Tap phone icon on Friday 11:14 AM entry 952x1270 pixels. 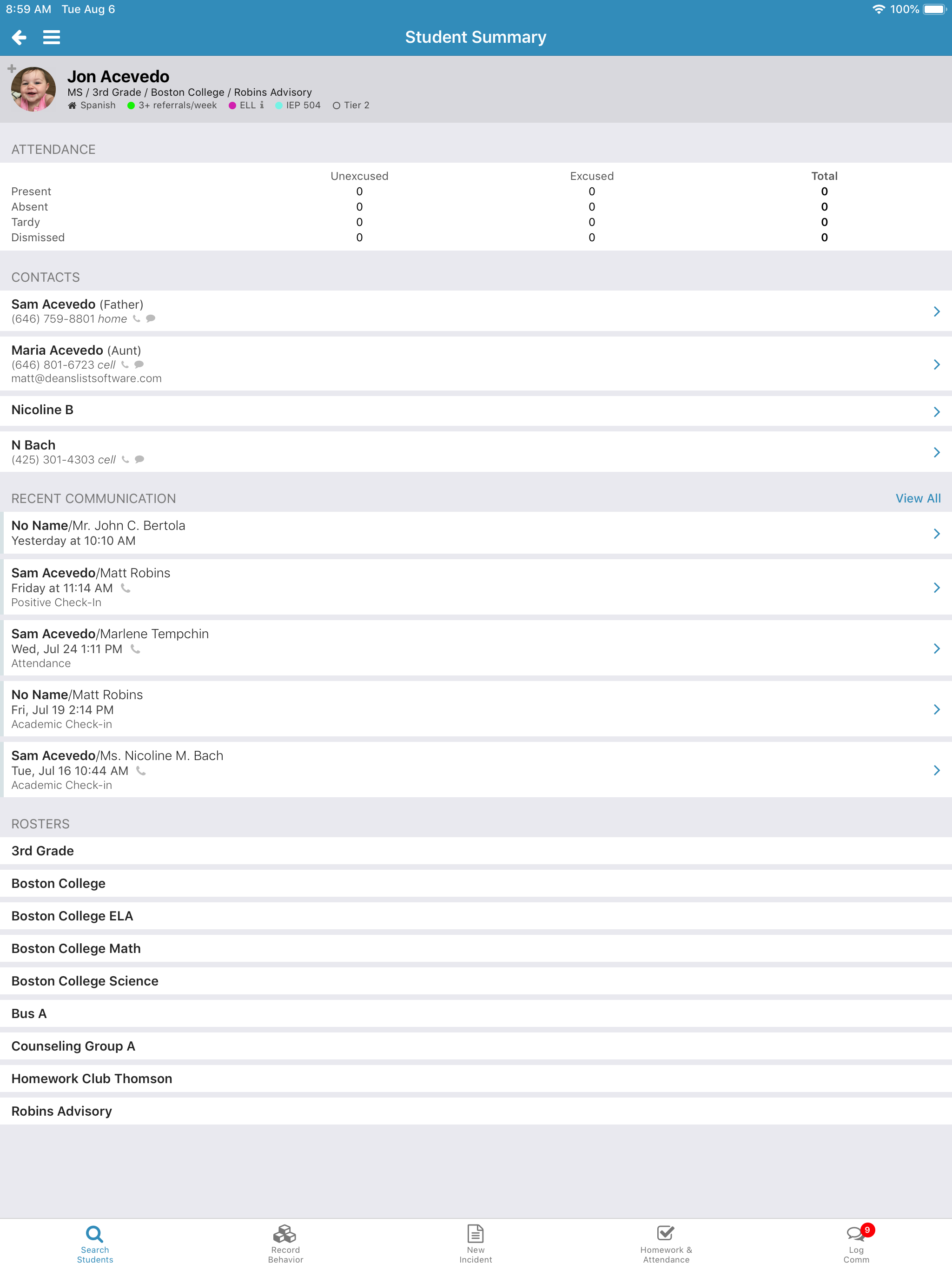[126, 588]
